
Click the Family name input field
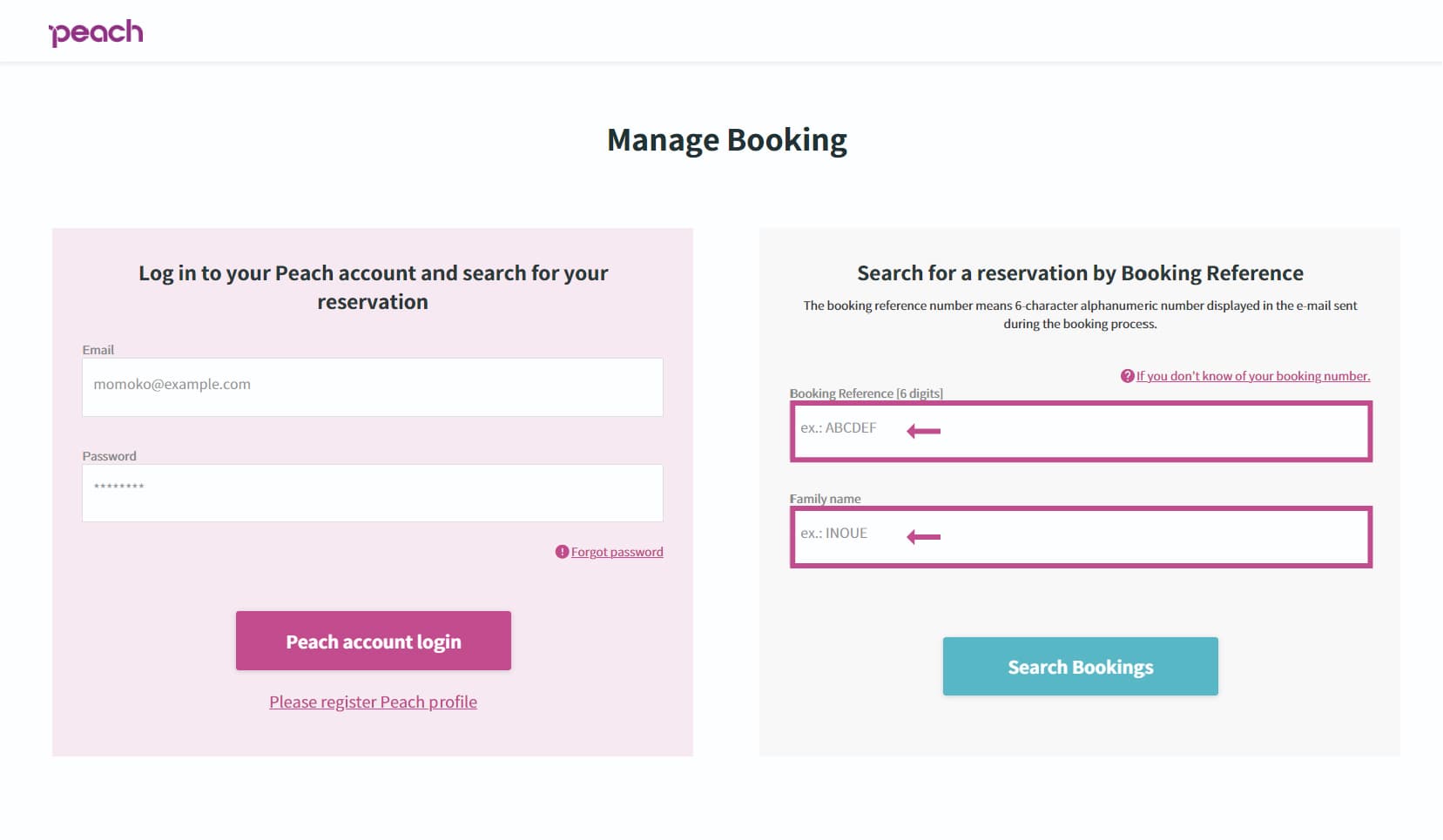(1081, 537)
